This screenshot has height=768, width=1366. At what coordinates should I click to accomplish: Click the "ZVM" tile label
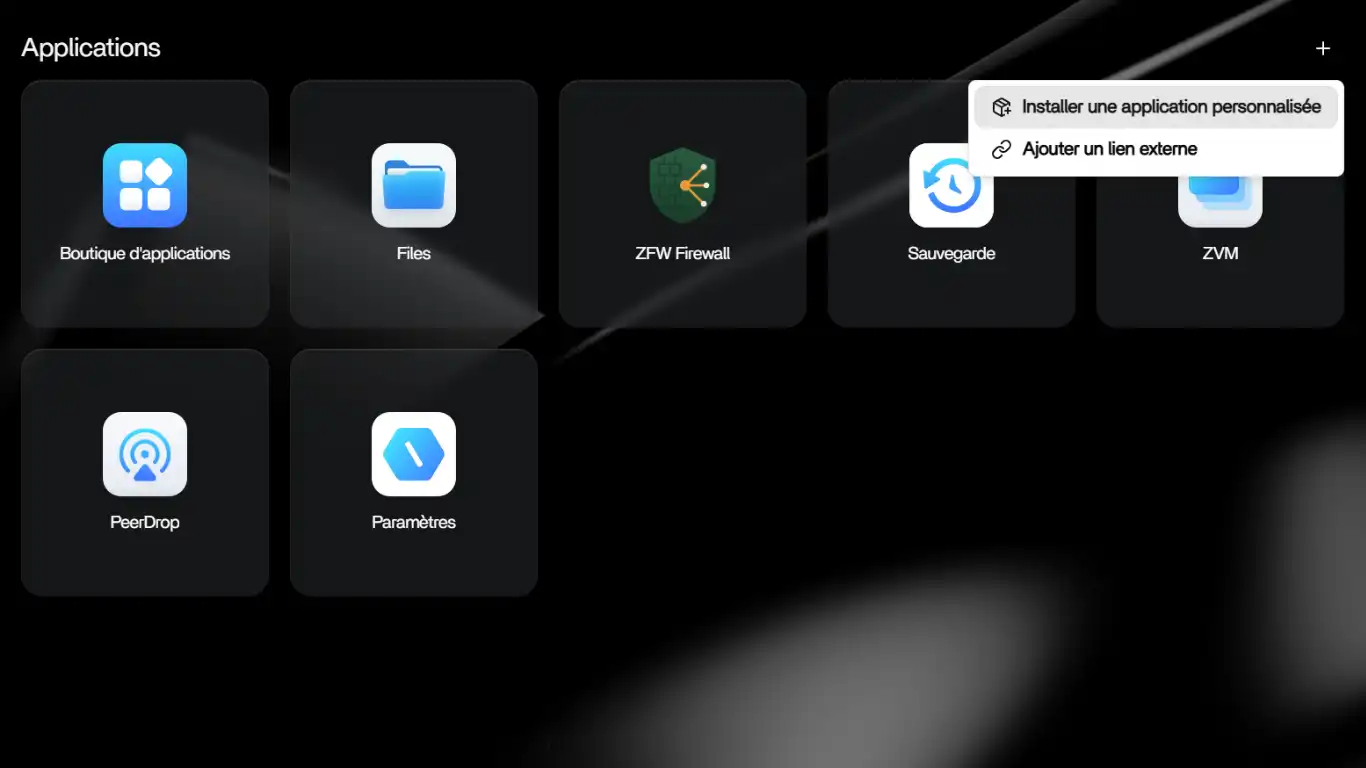click(1220, 254)
